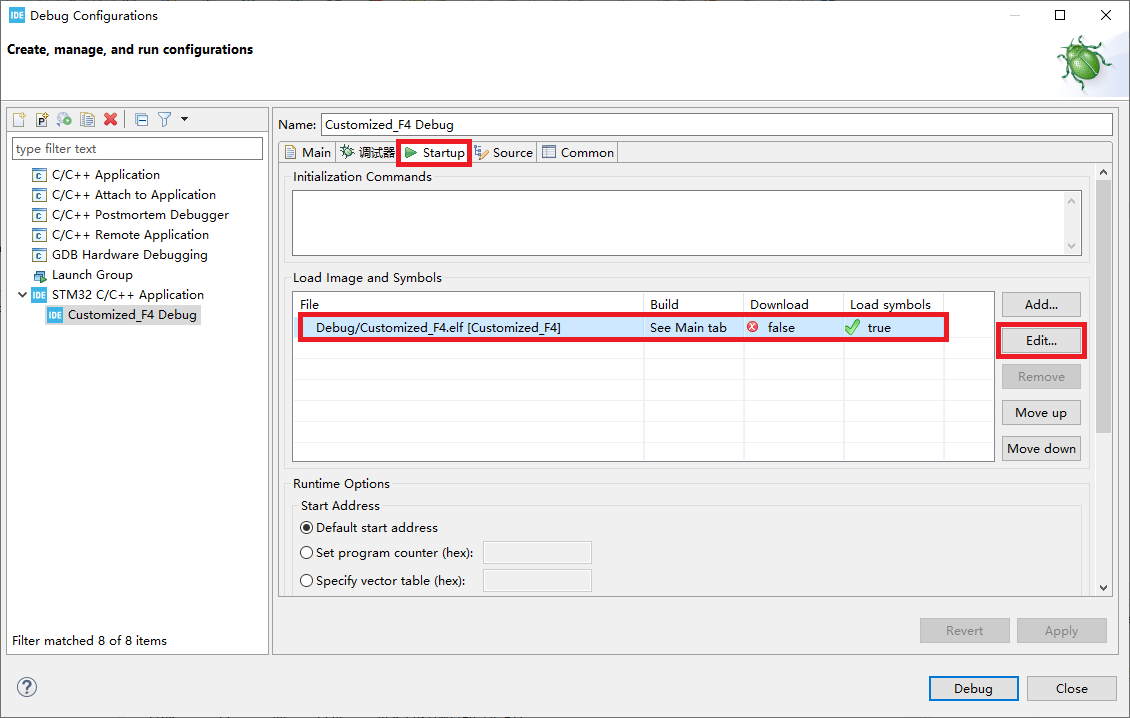
Task: Choose Set program counter (hex) option
Action: point(306,552)
